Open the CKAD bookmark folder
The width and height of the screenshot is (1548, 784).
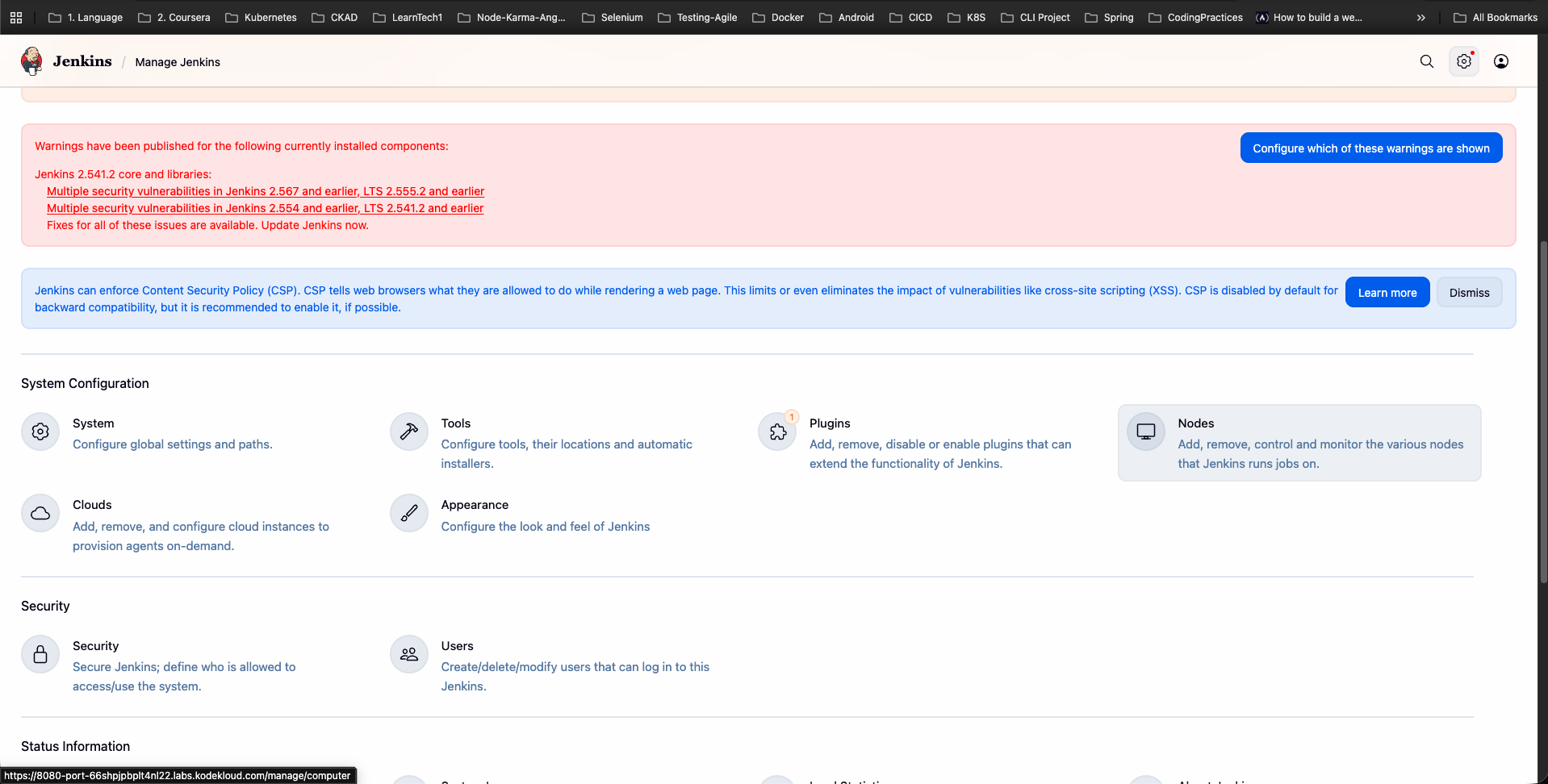(x=335, y=17)
